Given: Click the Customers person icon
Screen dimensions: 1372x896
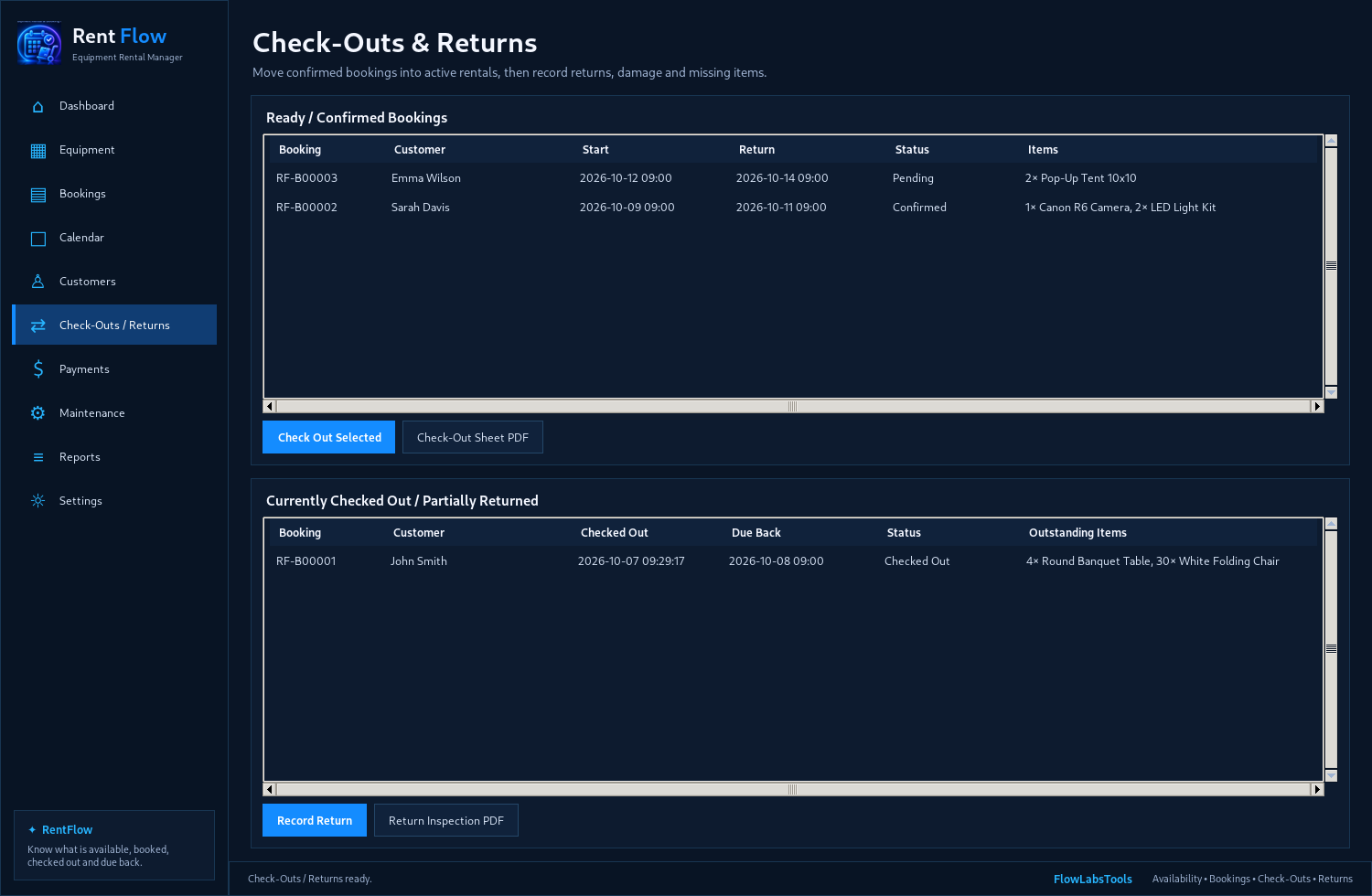Looking at the screenshot, I should click(38, 282).
